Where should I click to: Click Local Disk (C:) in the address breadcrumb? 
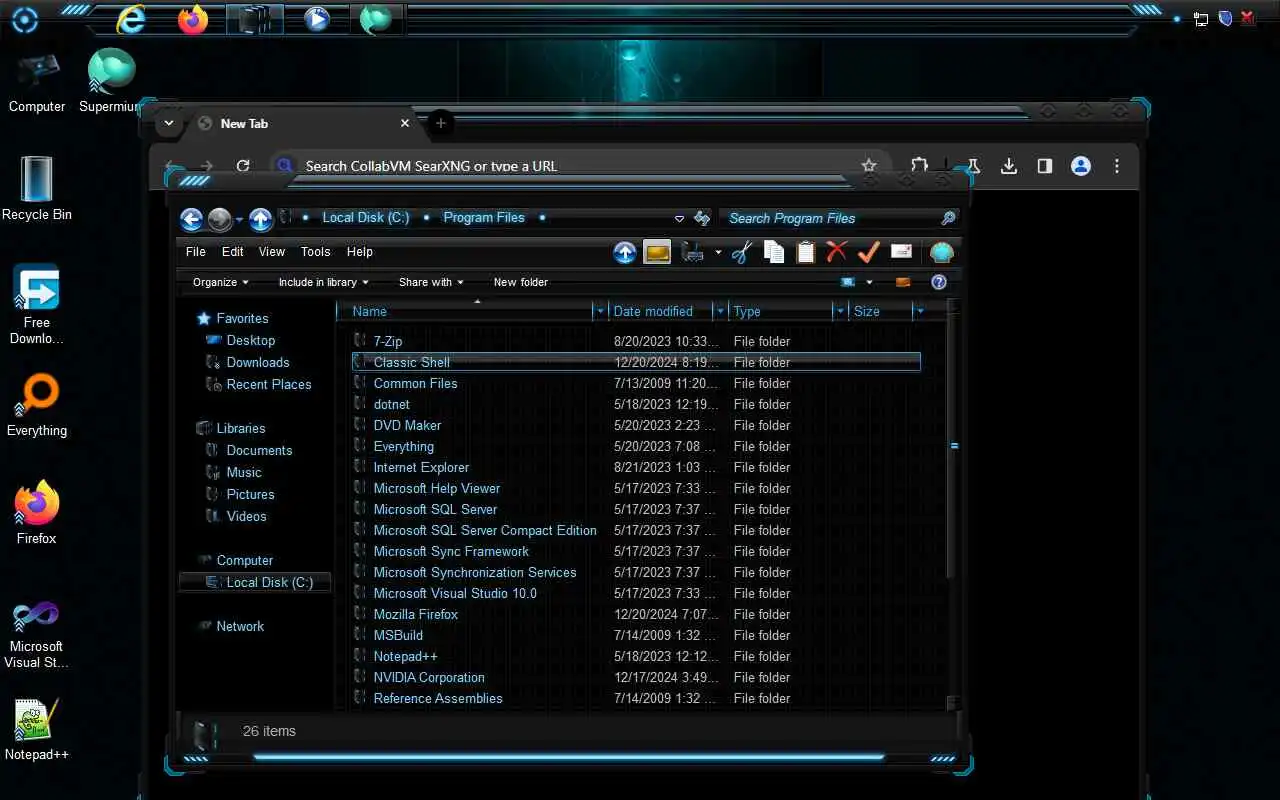click(x=366, y=217)
